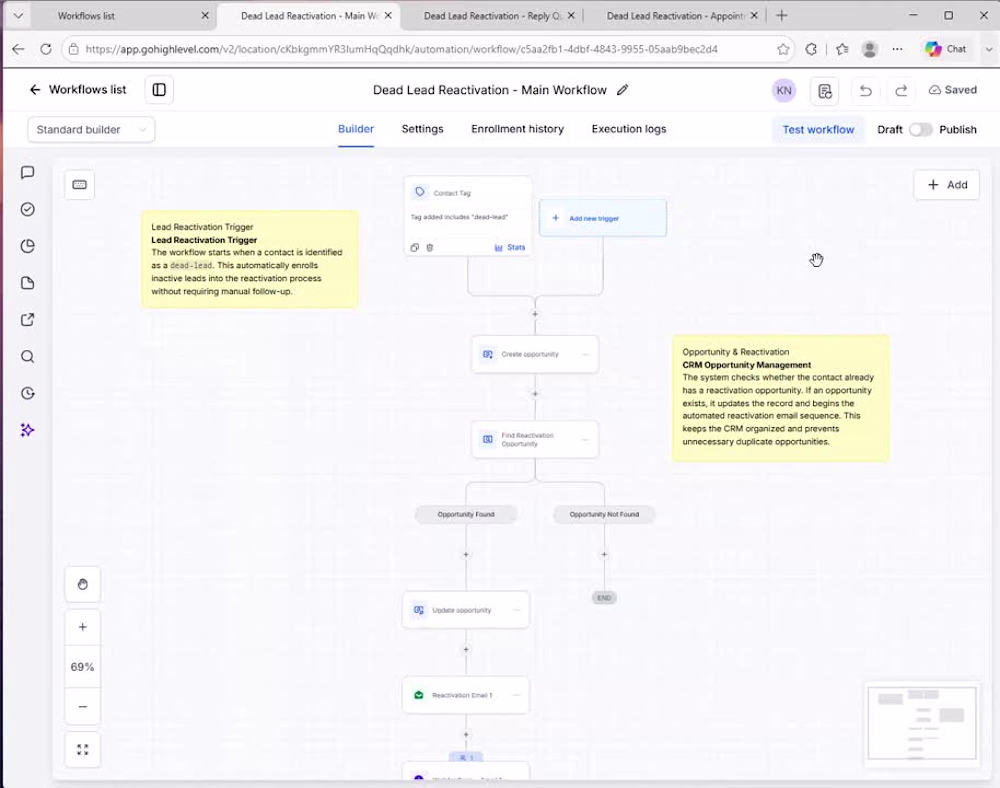Open the external link sidebar icon
This screenshot has height=788, width=1000.
pyautogui.click(x=27, y=320)
